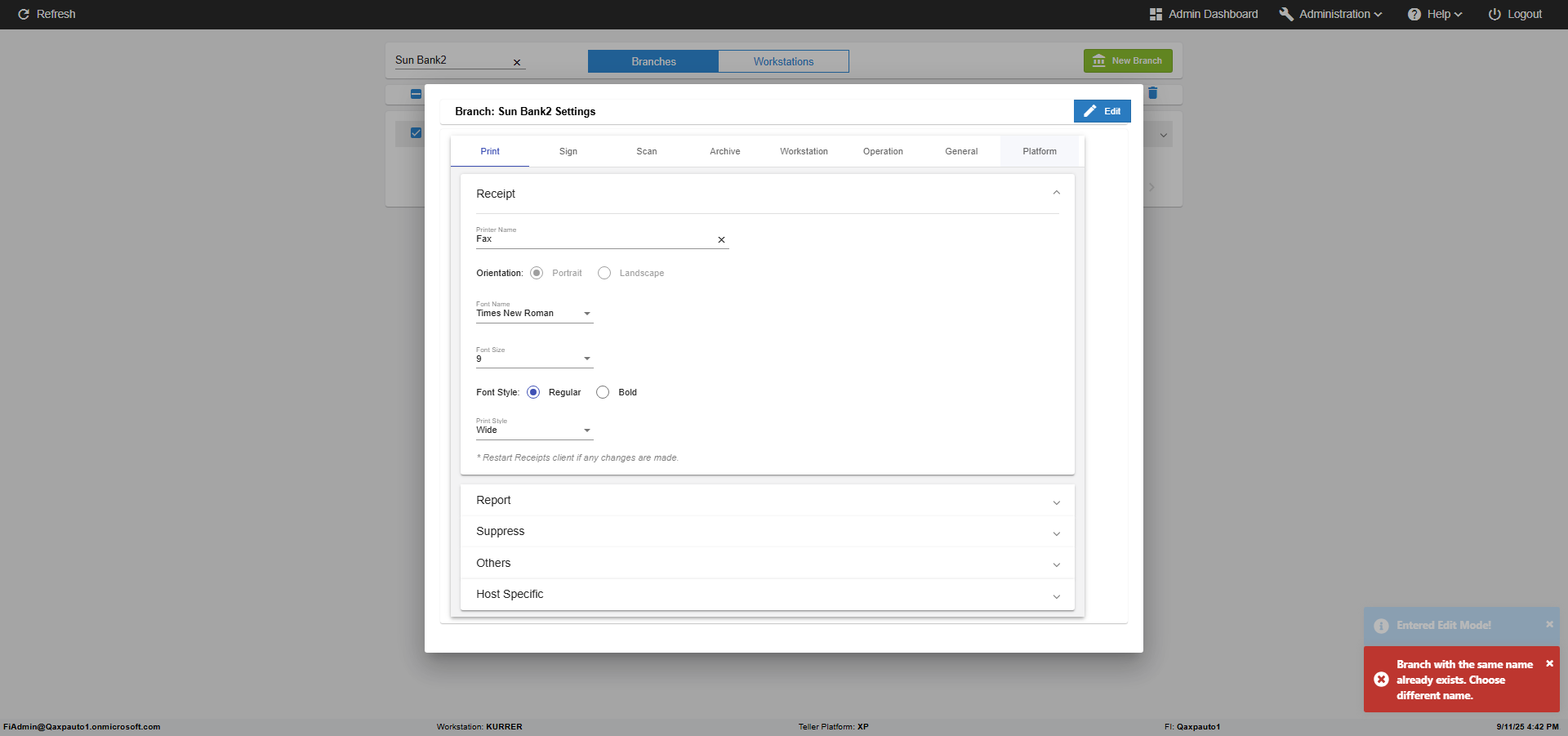Expand the Others section
The image size is (1568, 736).
pos(768,564)
